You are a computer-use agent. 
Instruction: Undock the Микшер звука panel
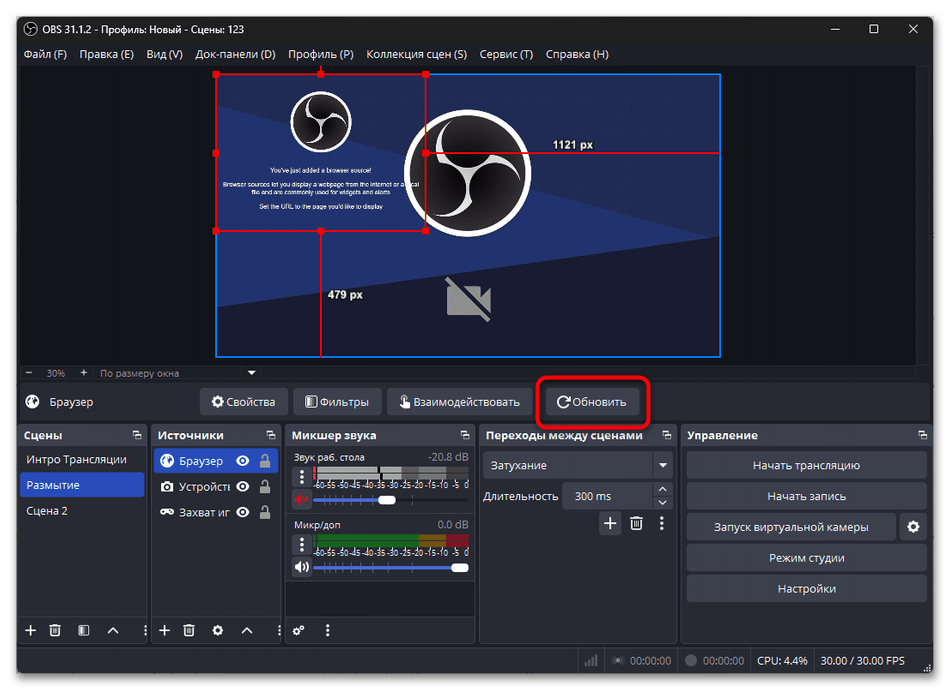[464, 436]
